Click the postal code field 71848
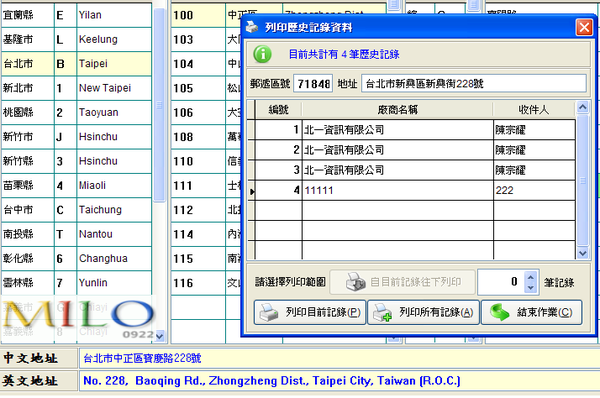Image resolution: width=600 pixels, height=398 pixels. 313,83
